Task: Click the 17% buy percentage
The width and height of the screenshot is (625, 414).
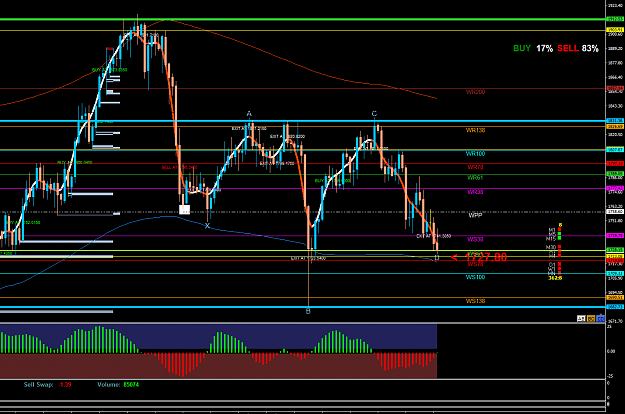Action: pos(544,48)
